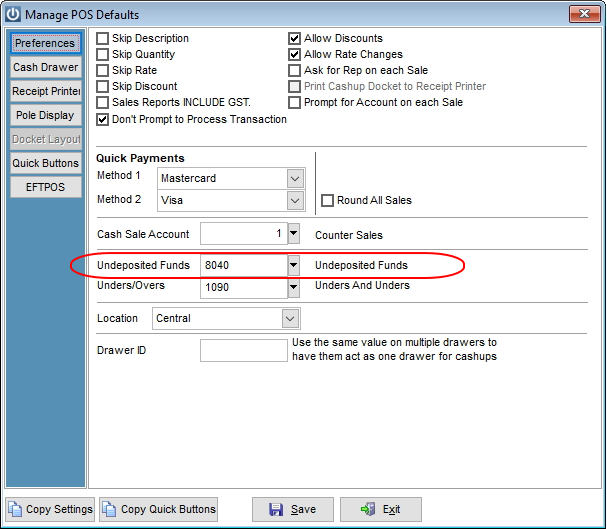Disable the Allow Discounts checkbox
This screenshot has width=607, height=529.
pos(294,38)
